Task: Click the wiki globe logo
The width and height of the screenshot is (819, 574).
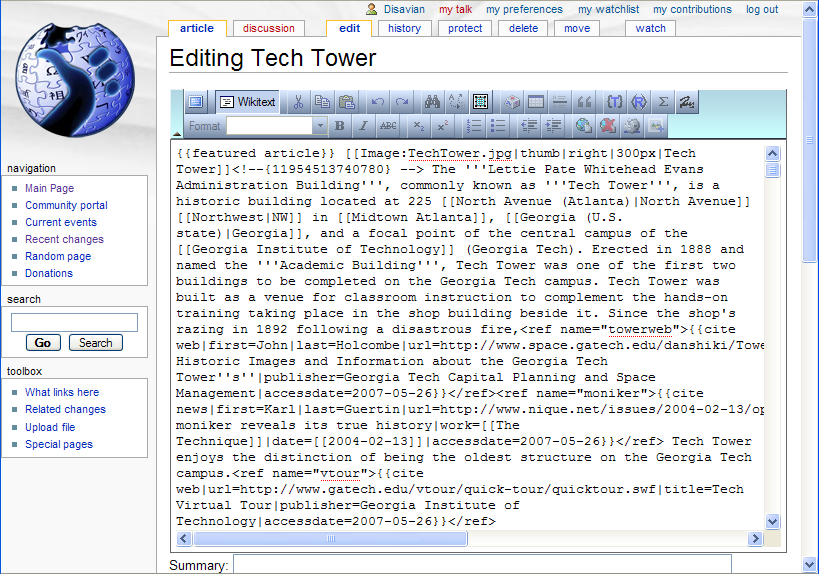Action: click(x=75, y=79)
